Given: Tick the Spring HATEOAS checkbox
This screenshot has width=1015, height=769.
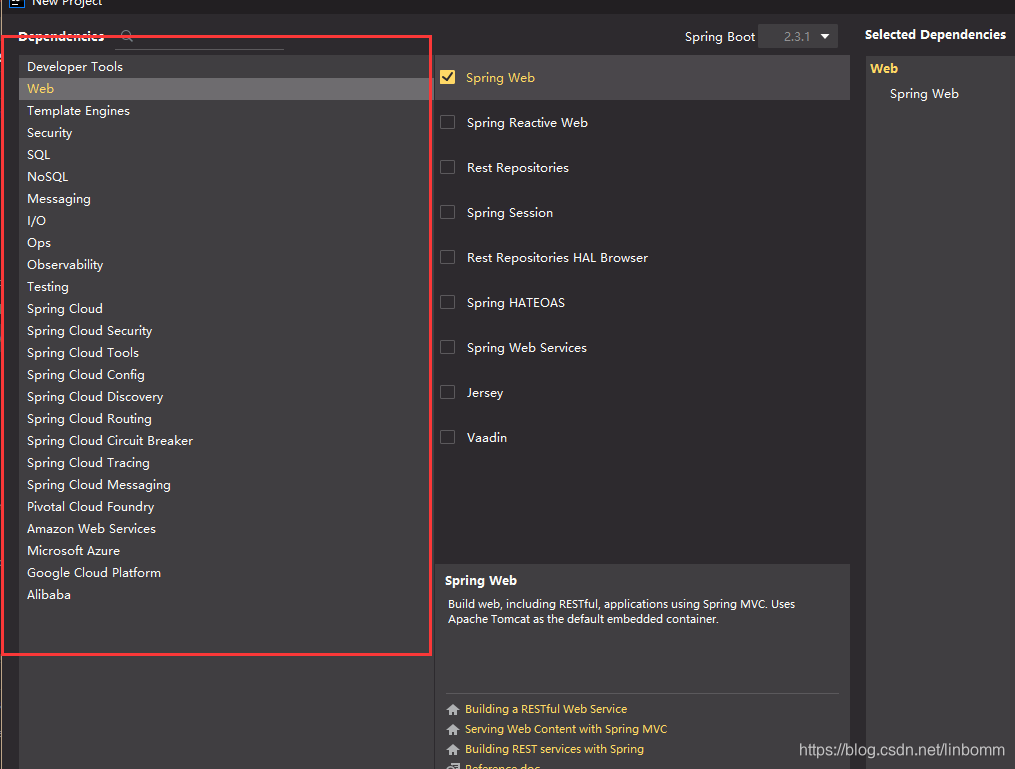Looking at the screenshot, I should pyautogui.click(x=447, y=302).
